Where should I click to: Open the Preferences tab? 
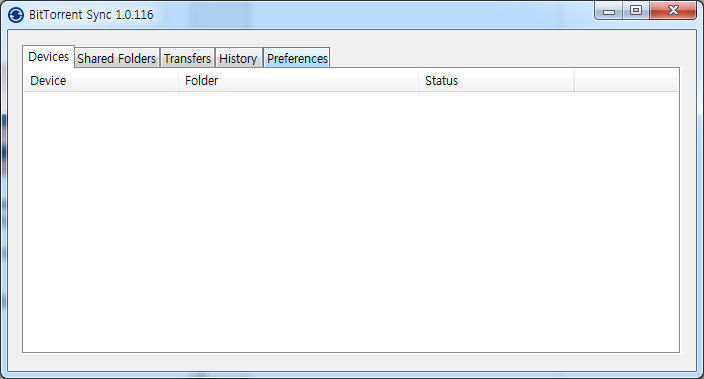click(297, 58)
